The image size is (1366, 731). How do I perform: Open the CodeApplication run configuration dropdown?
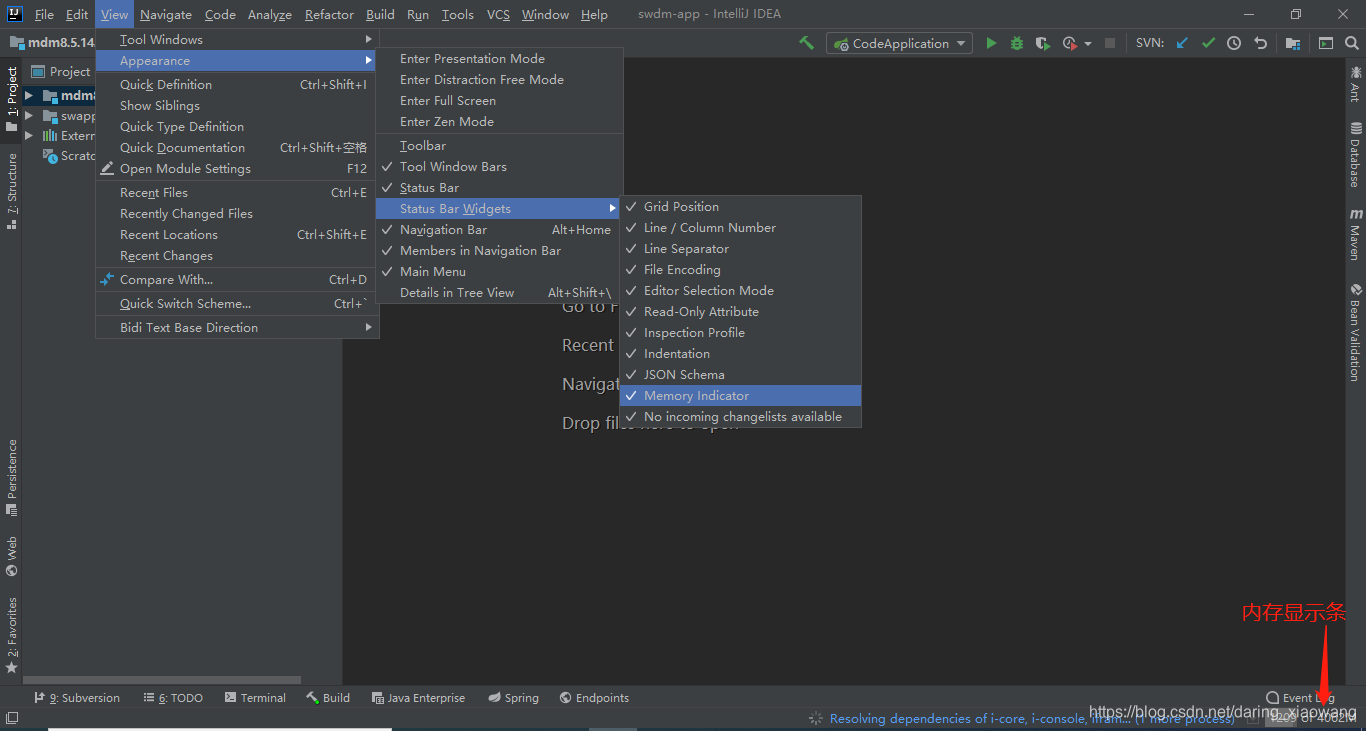[899, 43]
